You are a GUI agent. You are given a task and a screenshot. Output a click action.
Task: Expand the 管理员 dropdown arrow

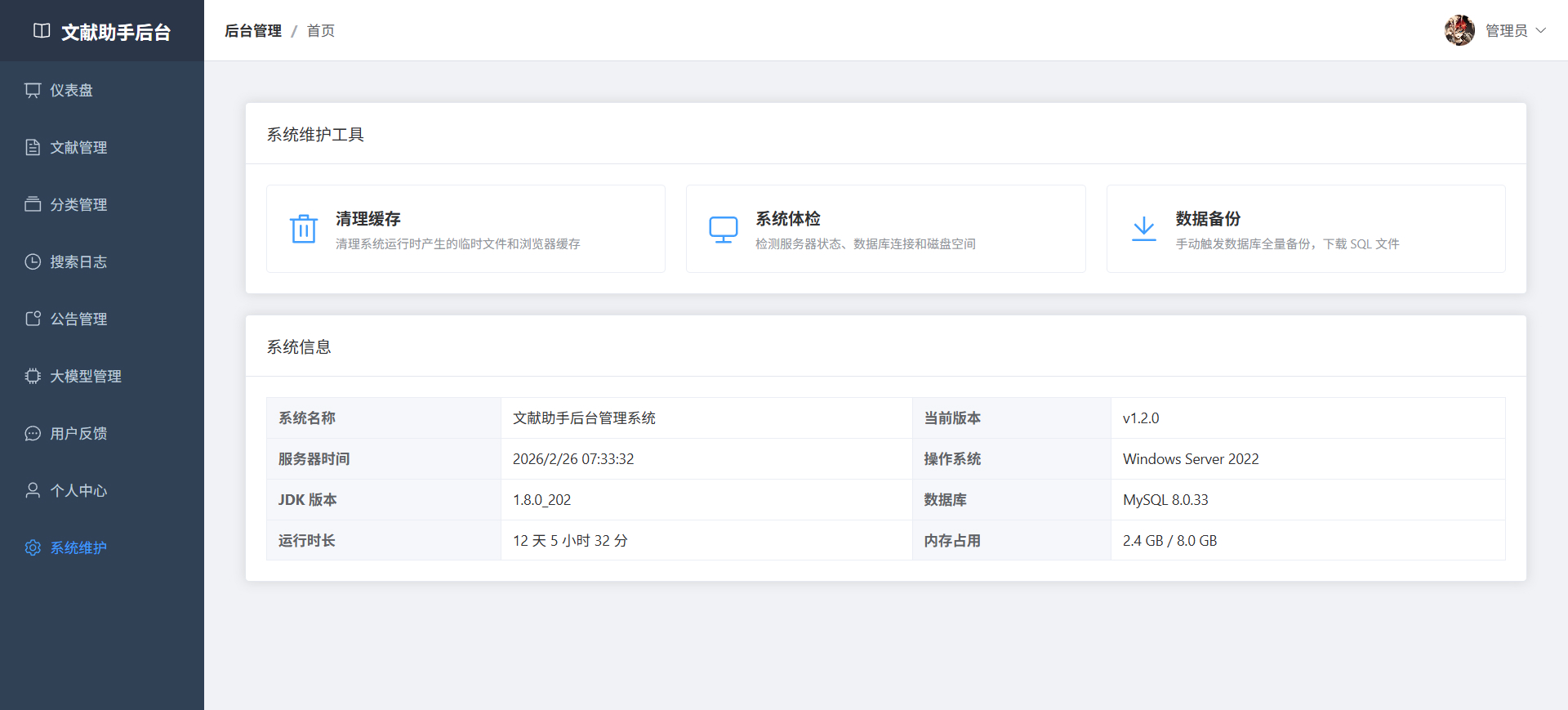(1541, 31)
